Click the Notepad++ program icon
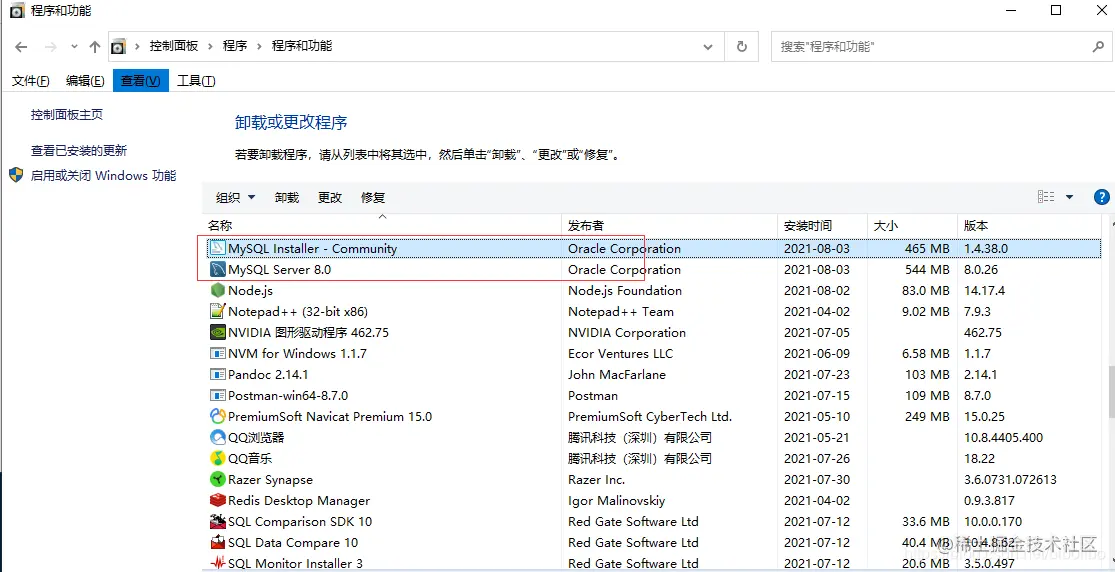Image resolution: width=1115 pixels, height=572 pixels. [218, 312]
